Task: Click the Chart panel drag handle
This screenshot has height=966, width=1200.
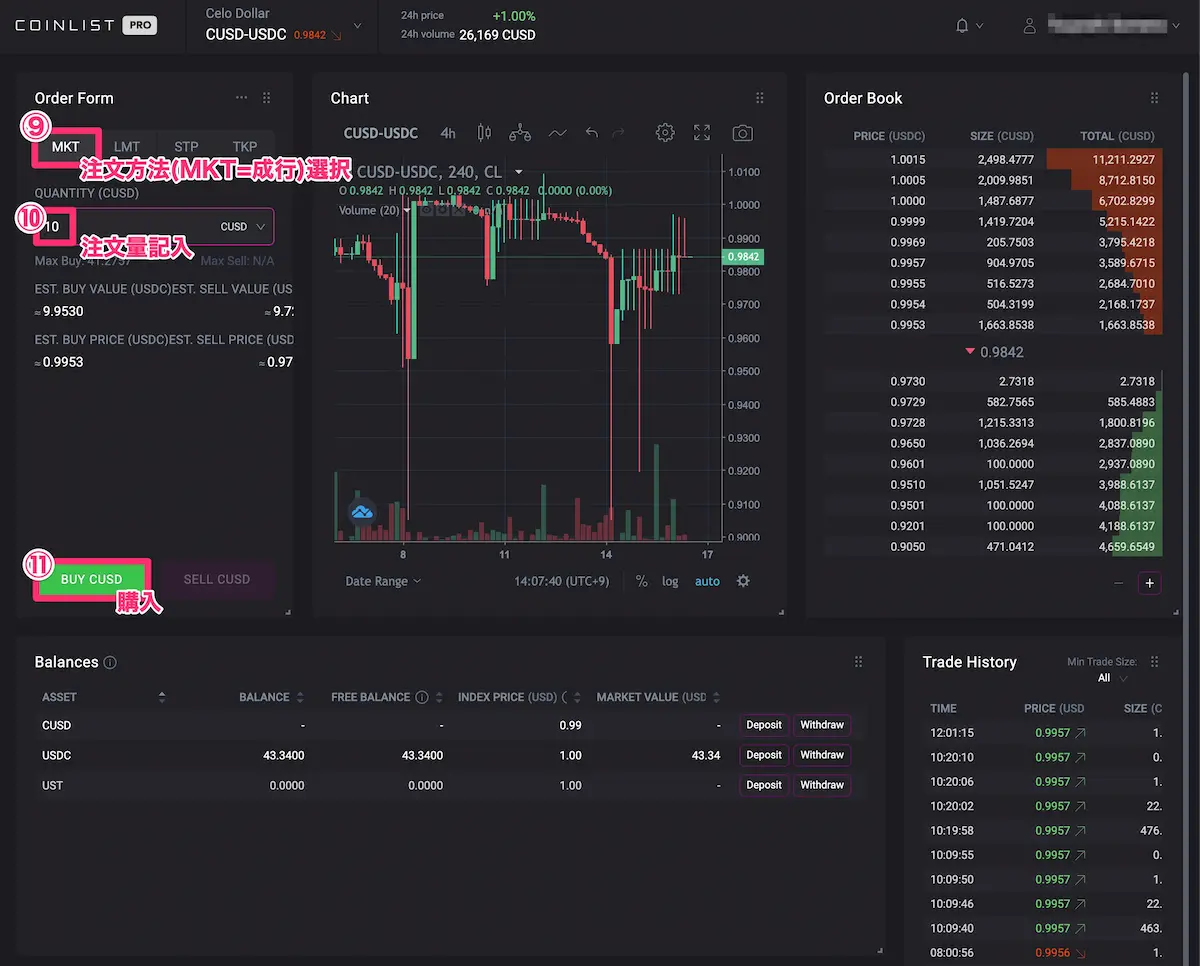Action: click(760, 98)
